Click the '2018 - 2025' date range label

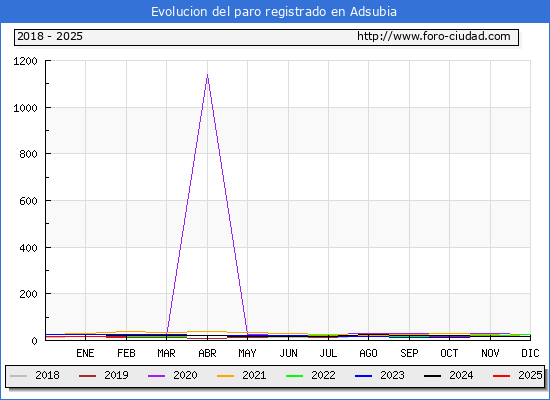point(50,36)
